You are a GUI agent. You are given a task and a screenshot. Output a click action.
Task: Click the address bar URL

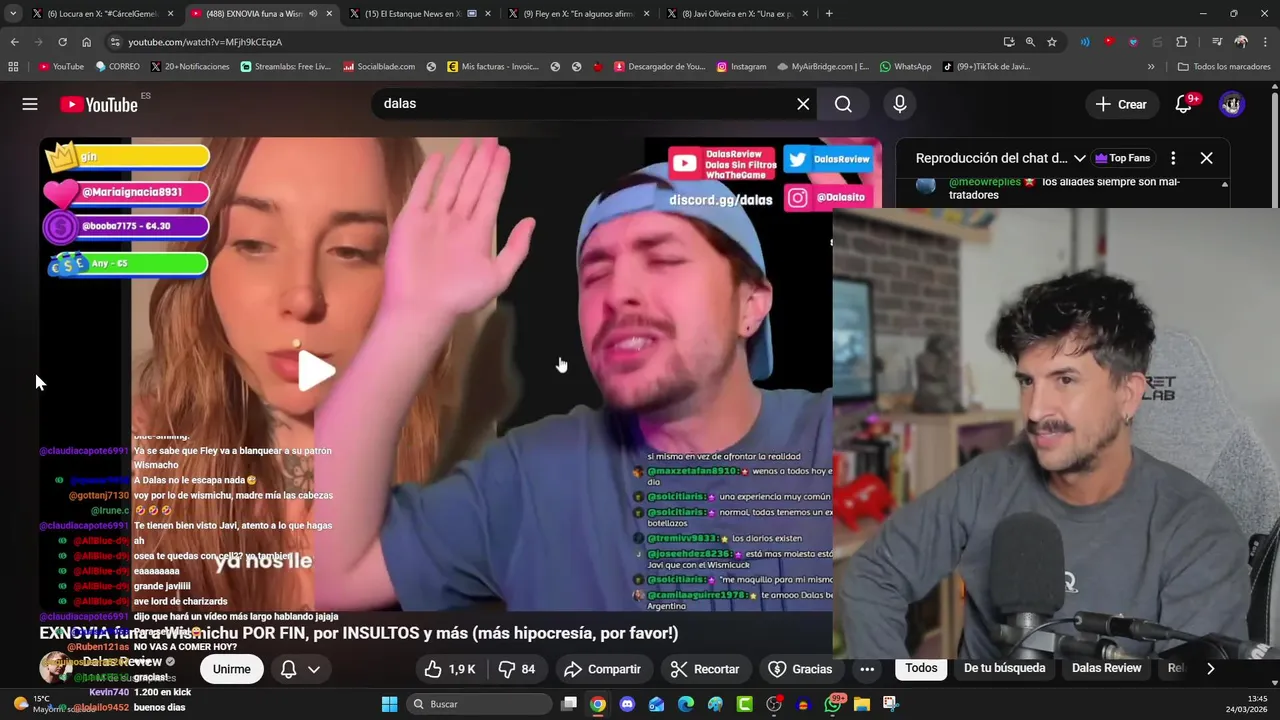click(205, 42)
